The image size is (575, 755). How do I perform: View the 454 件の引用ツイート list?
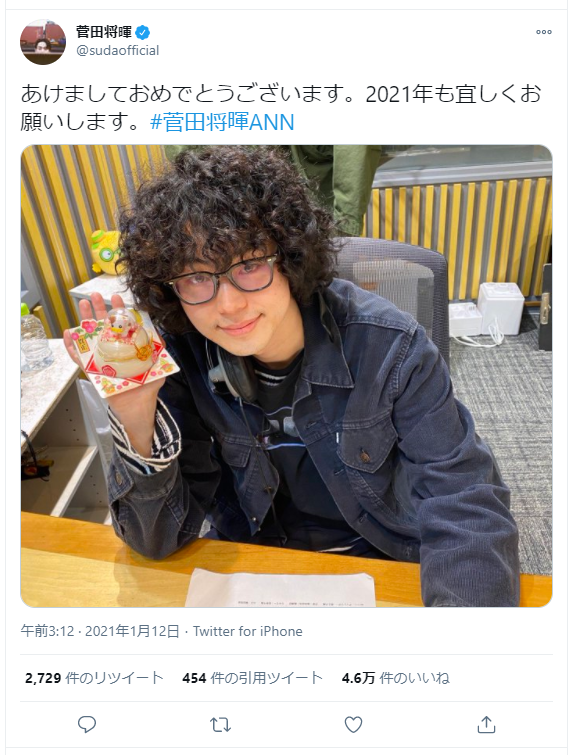(252, 678)
